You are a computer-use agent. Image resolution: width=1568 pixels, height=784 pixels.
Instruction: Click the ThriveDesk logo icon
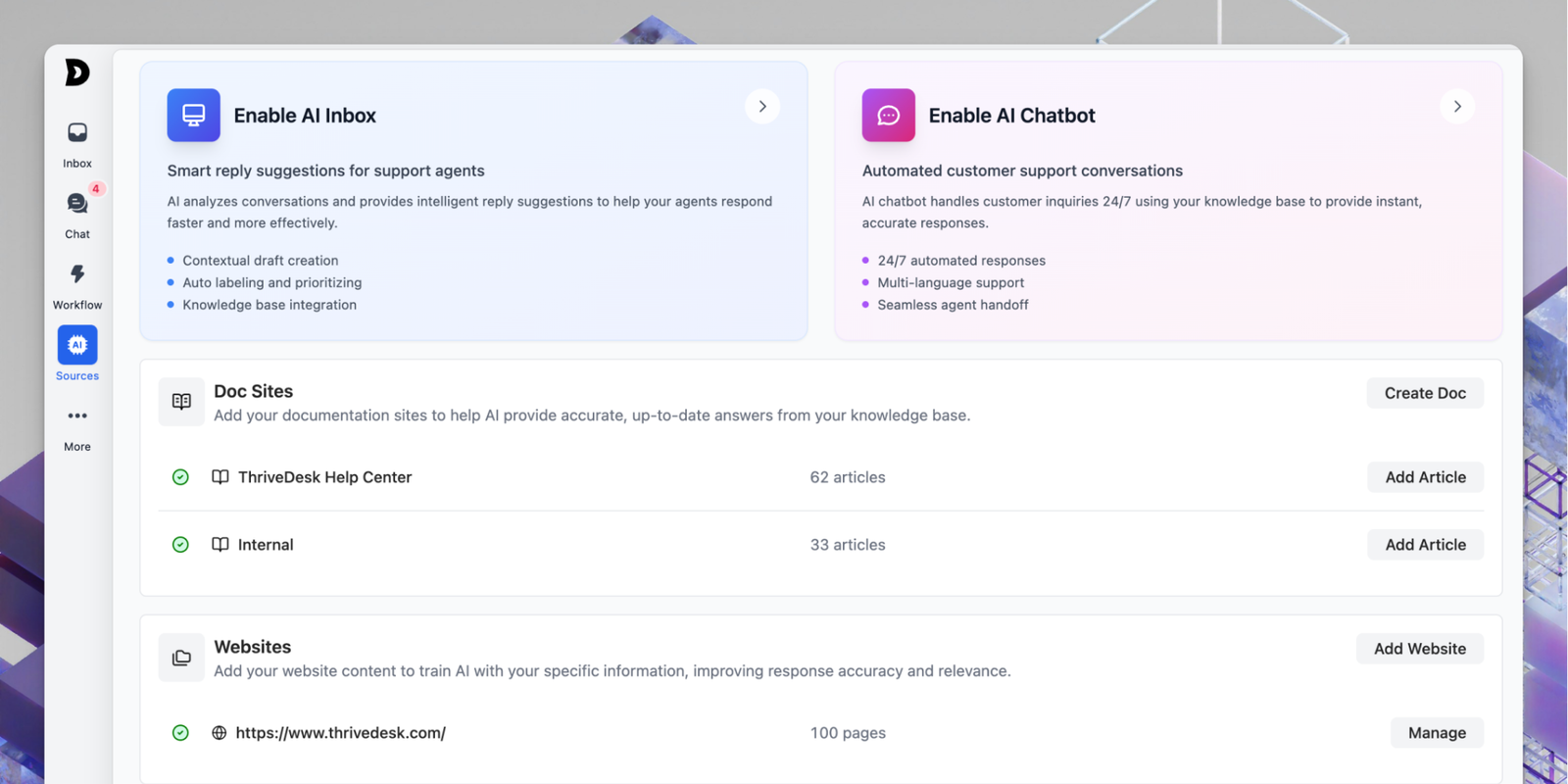[x=76, y=73]
